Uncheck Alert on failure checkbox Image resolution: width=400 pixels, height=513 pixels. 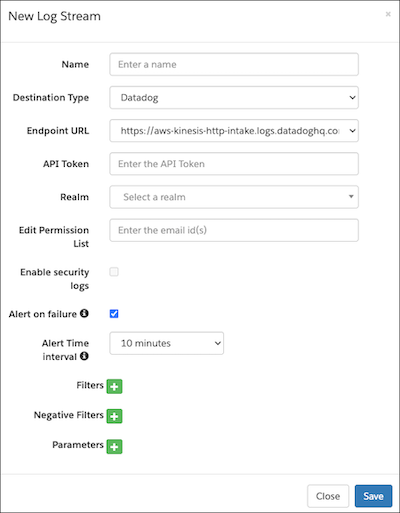114,314
